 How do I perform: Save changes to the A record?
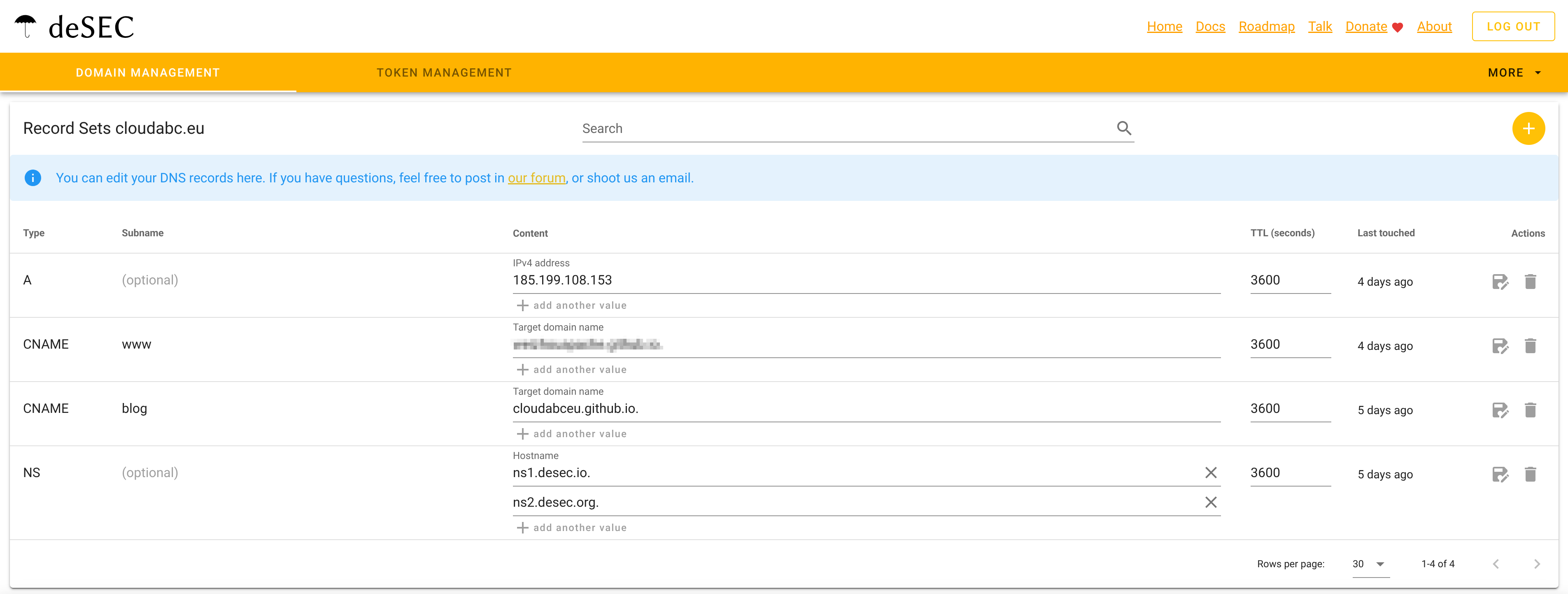pos(1500,281)
